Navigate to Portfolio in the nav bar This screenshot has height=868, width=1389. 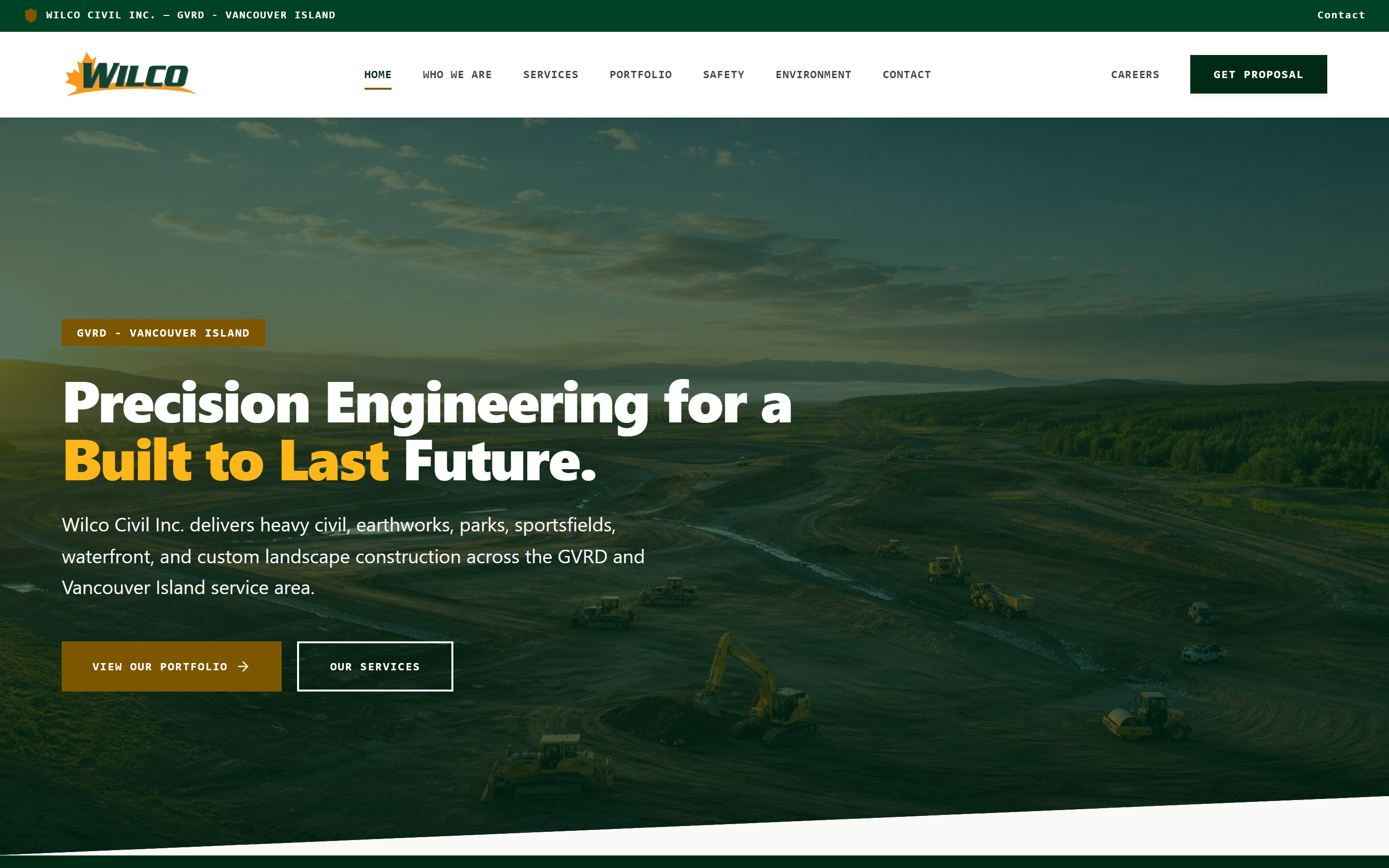point(640,75)
